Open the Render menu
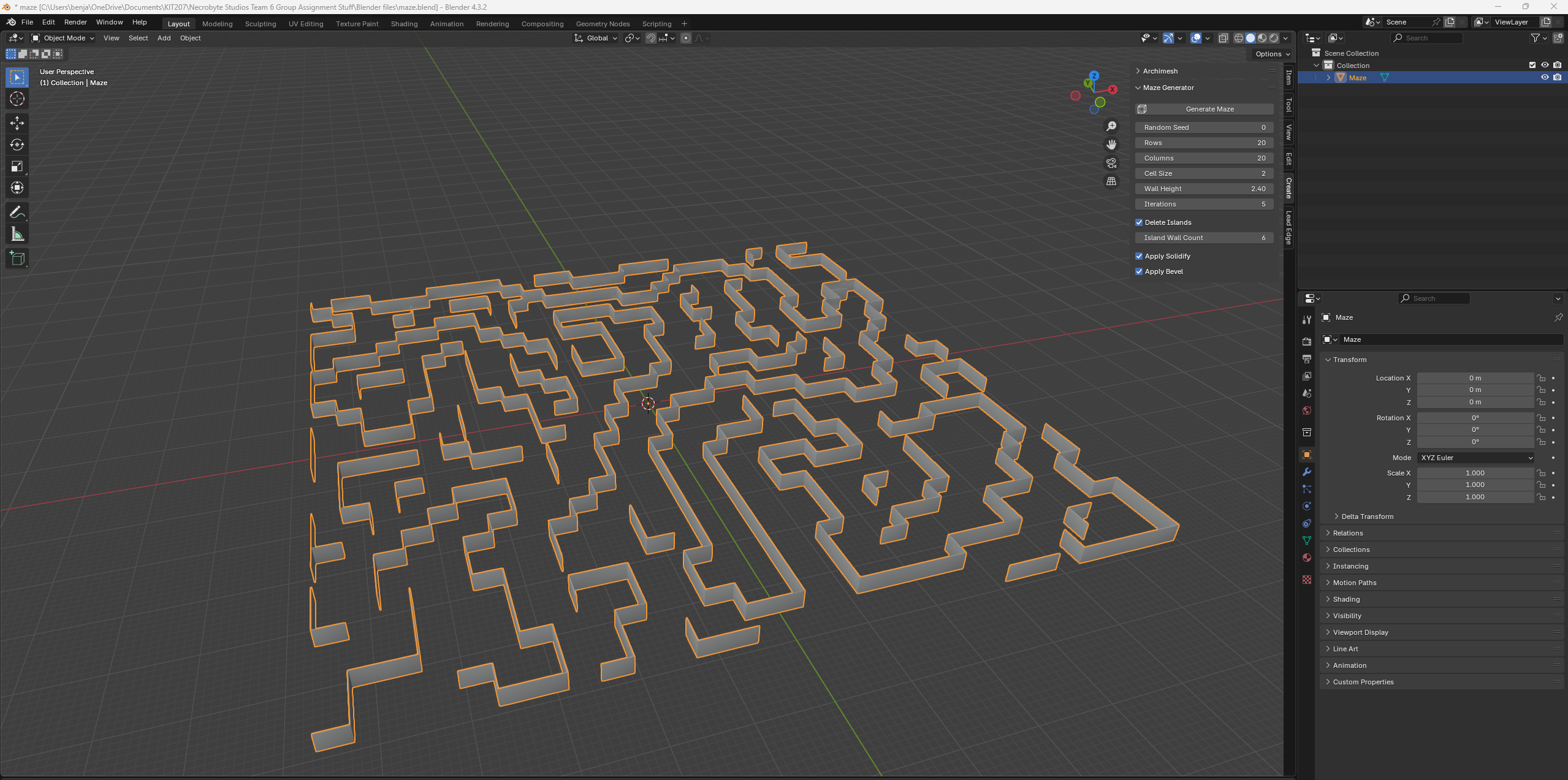The width and height of the screenshot is (1568, 780). click(x=75, y=22)
